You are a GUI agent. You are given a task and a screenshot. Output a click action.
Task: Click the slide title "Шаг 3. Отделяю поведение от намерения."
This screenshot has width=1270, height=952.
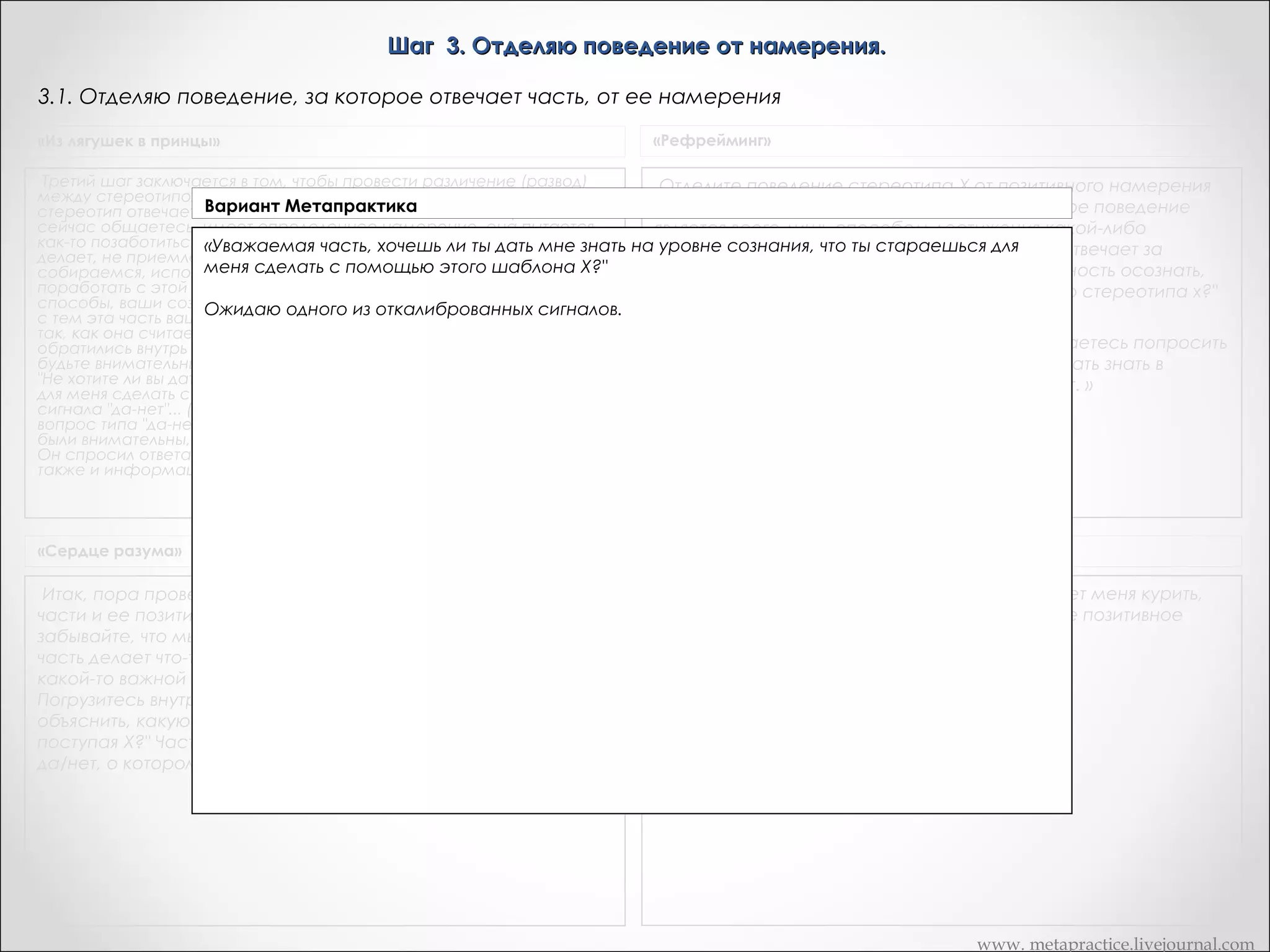(x=636, y=46)
